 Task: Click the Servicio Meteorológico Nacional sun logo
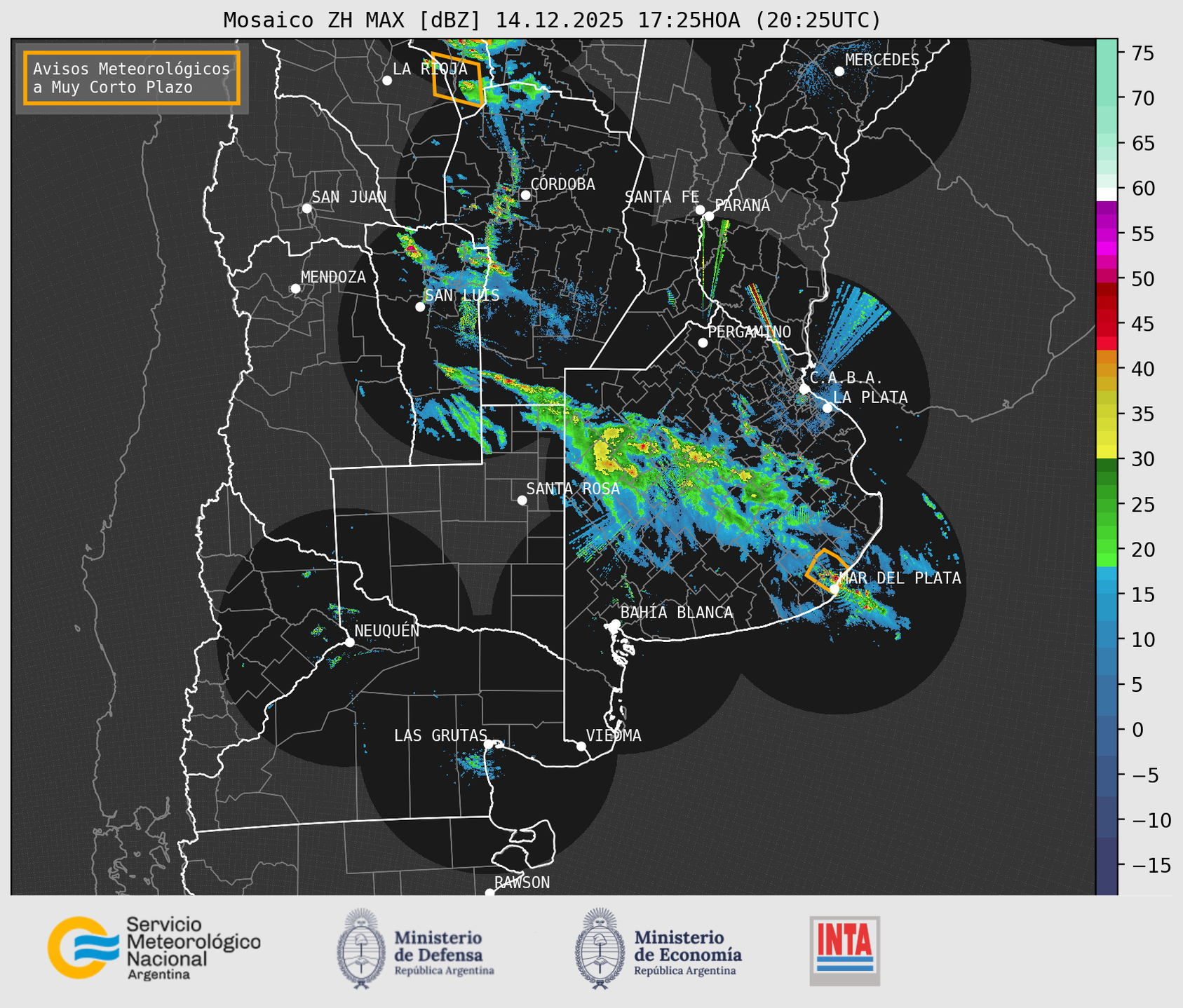point(79,947)
